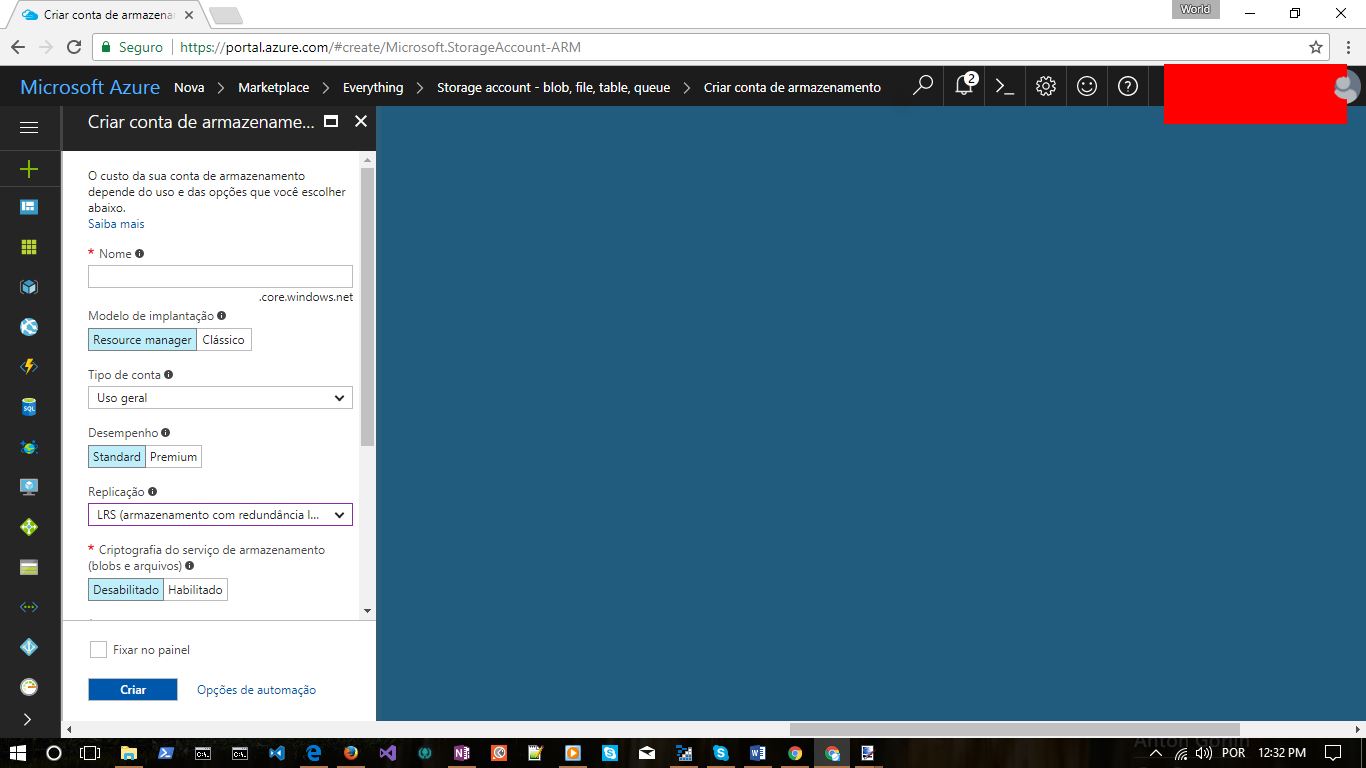This screenshot has width=1366, height=768.
Task: Open All resources grid icon in sidebar
Action: tap(29, 247)
